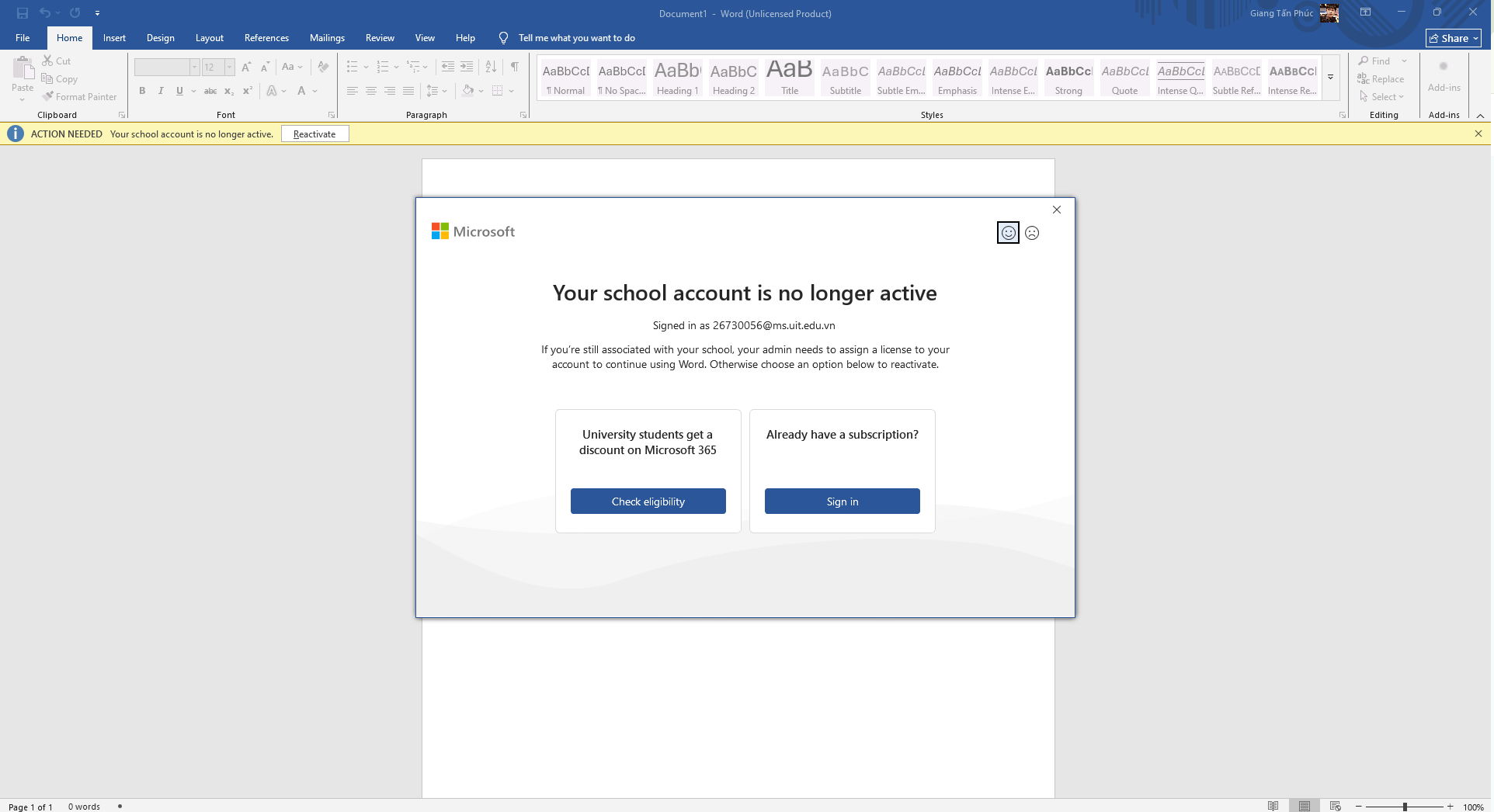The image size is (1494, 812).
Task: Click the Add-ins icon
Action: point(1444,76)
